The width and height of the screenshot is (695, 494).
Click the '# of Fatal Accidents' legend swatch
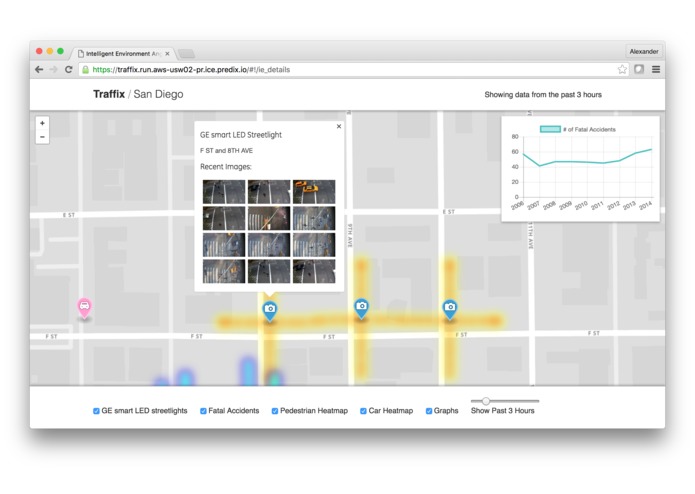pos(550,129)
